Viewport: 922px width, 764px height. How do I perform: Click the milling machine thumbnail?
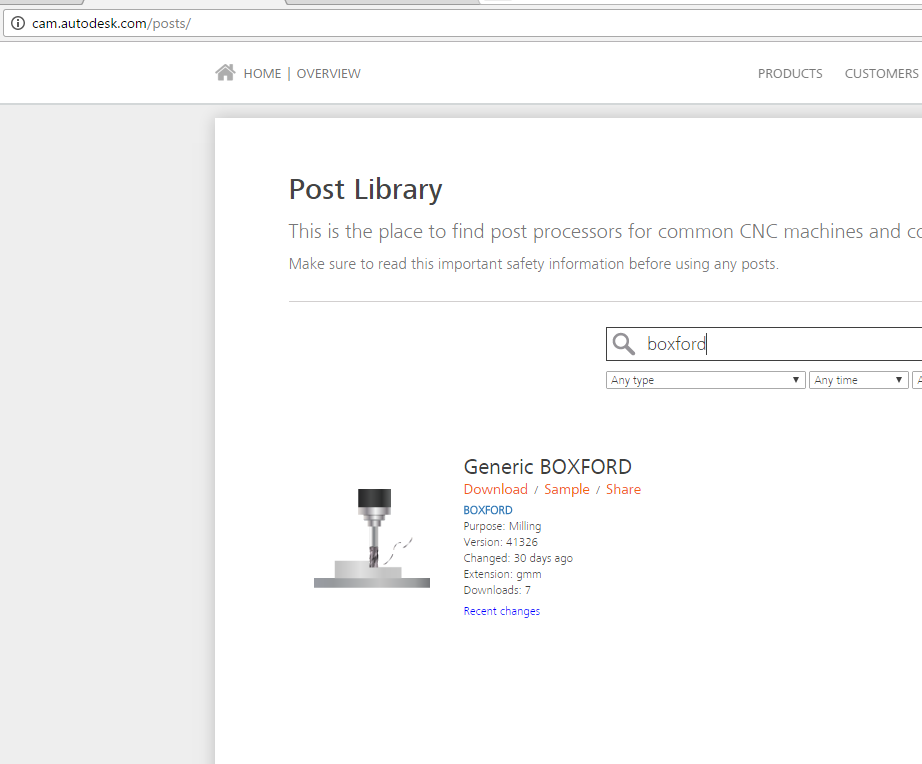372,538
